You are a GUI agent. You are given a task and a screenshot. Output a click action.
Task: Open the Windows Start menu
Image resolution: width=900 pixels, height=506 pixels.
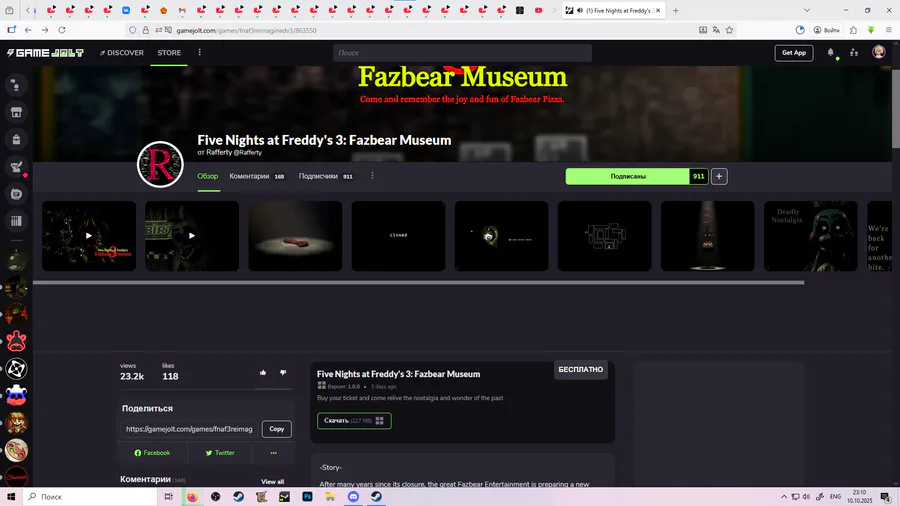click(11, 497)
